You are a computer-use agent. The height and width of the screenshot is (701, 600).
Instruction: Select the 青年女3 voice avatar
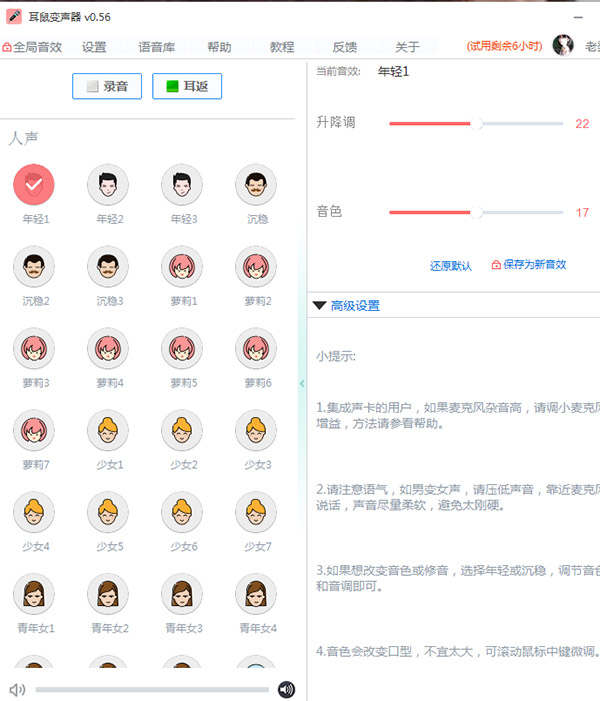tap(182, 594)
